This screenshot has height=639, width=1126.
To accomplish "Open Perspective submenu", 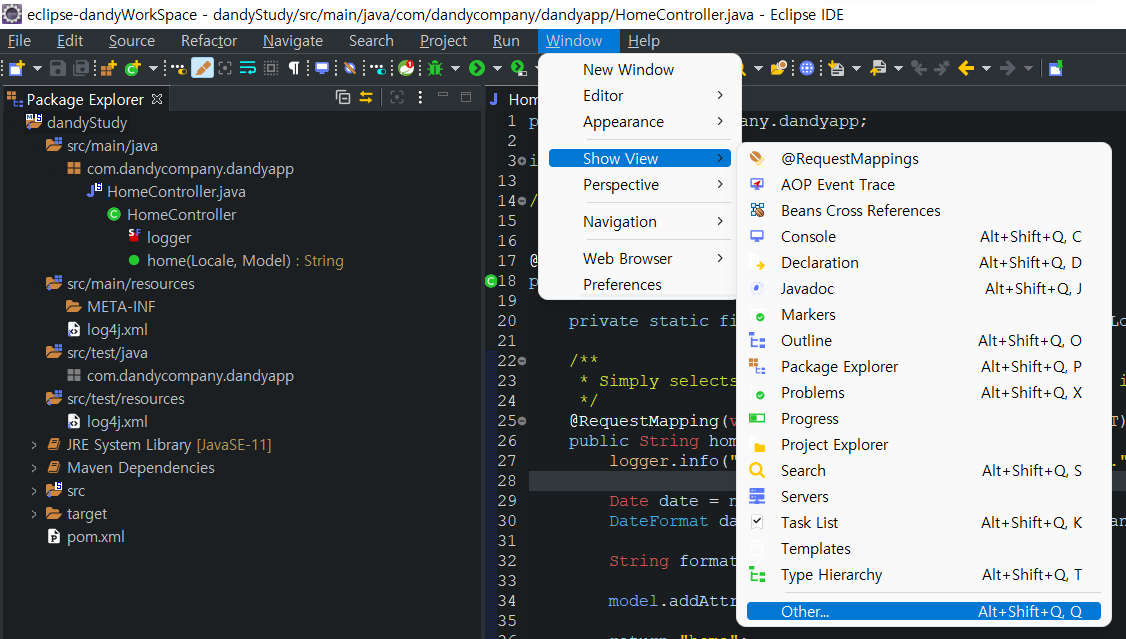I will [x=640, y=185].
